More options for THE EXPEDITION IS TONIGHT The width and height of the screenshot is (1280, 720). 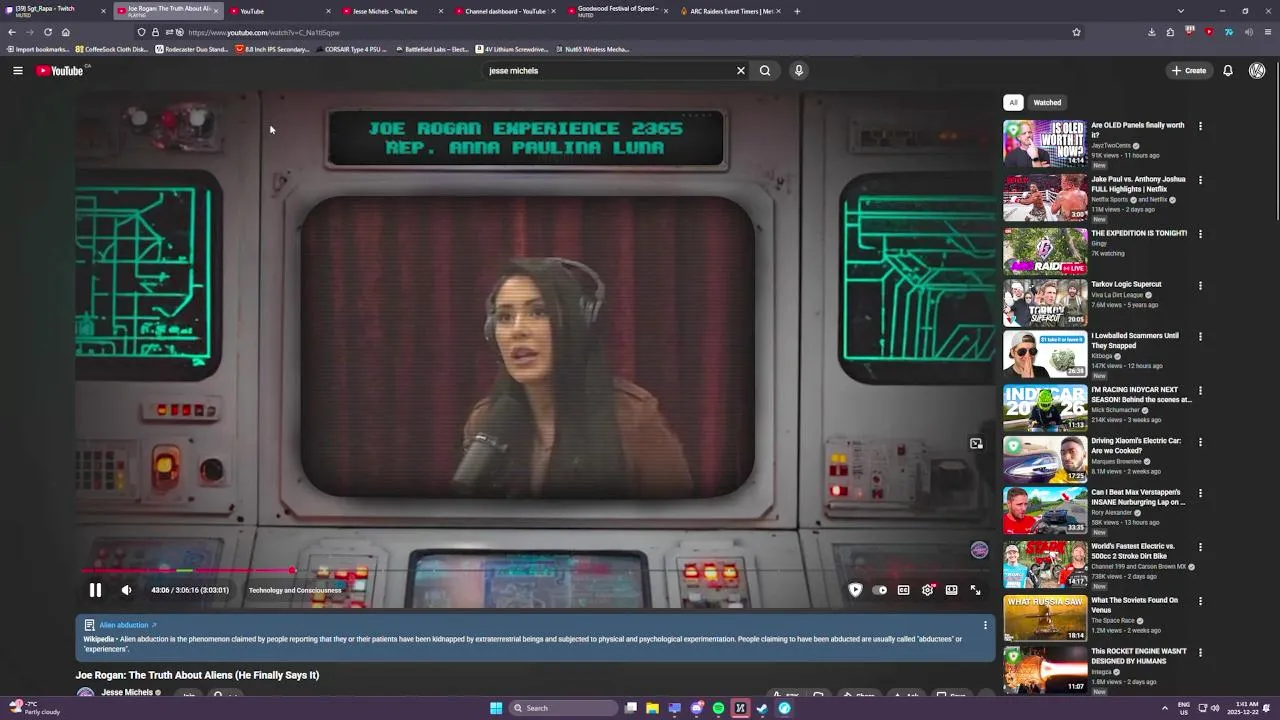1200,234
